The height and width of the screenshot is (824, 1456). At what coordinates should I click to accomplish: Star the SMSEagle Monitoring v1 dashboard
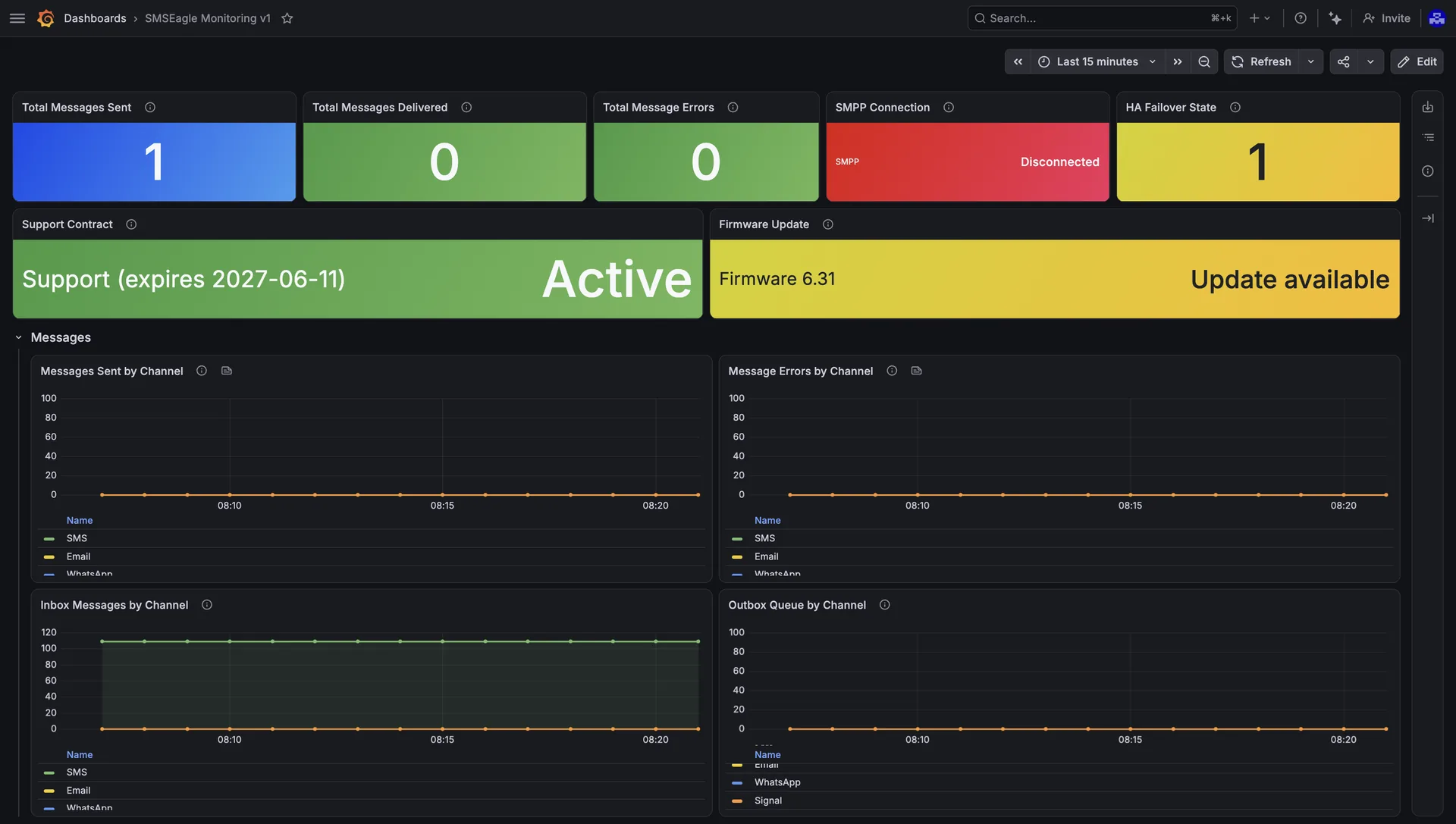pyautogui.click(x=287, y=18)
